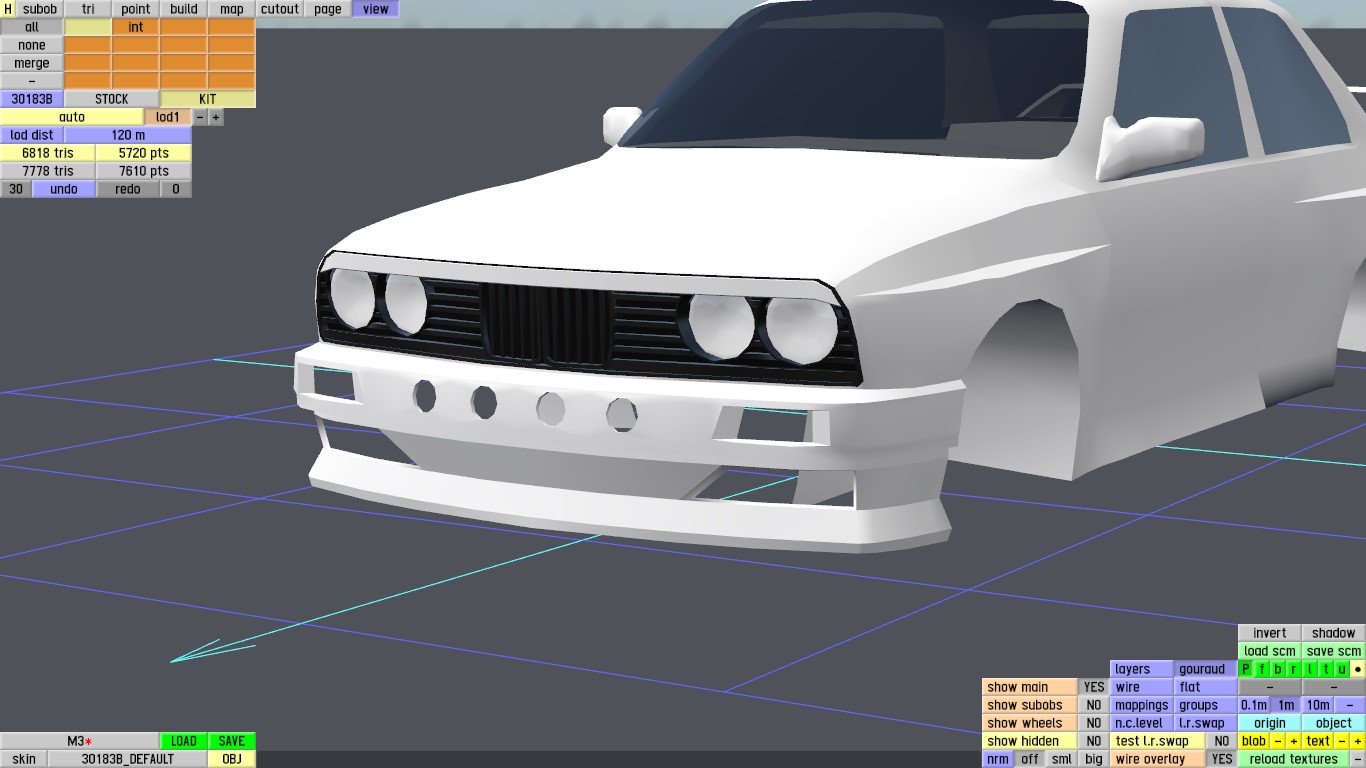Image resolution: width=1366 pixels, height=768 pixels.
Task: Switch to gouraud shading mode
Action: (x=1206, y=669)
